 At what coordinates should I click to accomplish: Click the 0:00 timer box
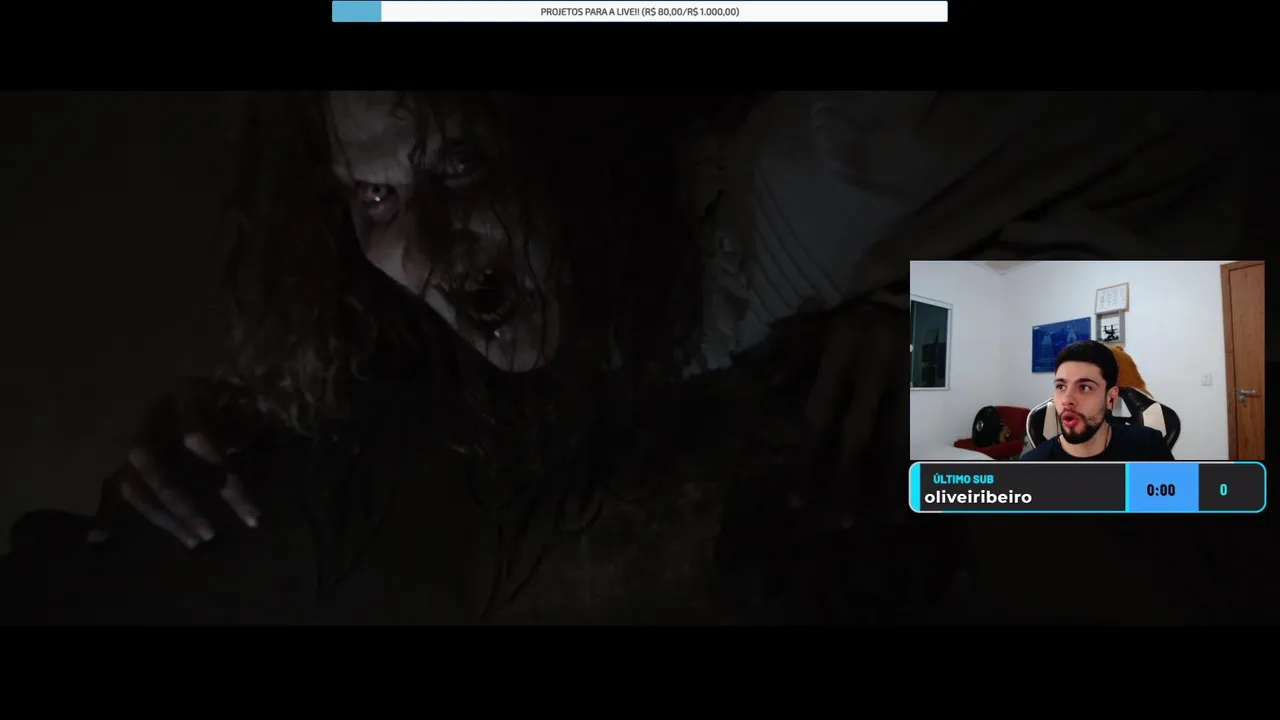tap(1161, 490)
